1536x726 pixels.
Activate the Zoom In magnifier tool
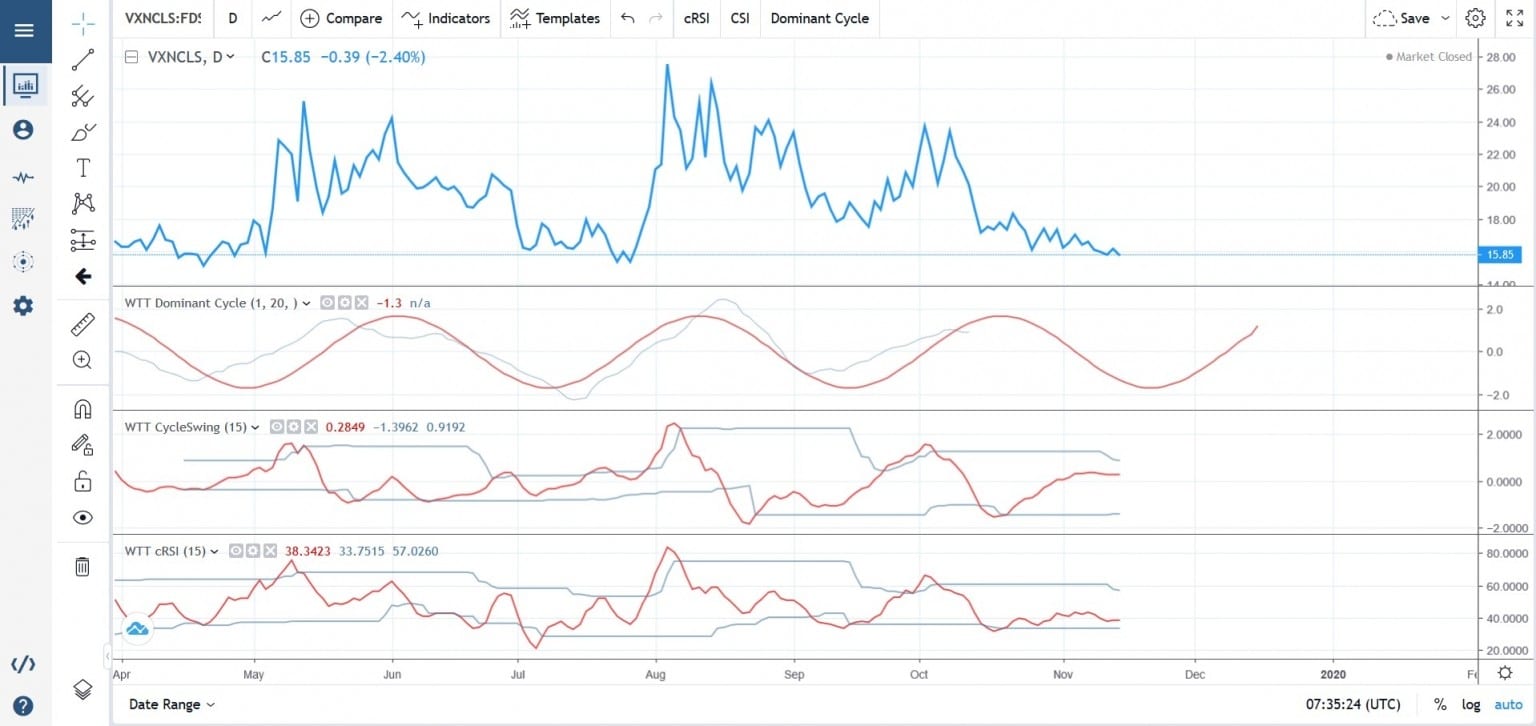pos(82,360)
